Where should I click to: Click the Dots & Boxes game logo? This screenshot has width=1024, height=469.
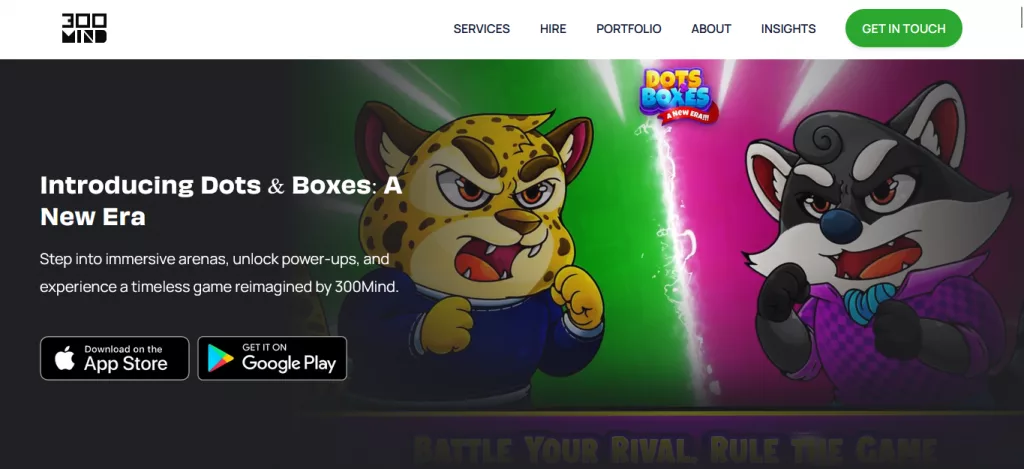pyautogui.click(x=677, y=95)
